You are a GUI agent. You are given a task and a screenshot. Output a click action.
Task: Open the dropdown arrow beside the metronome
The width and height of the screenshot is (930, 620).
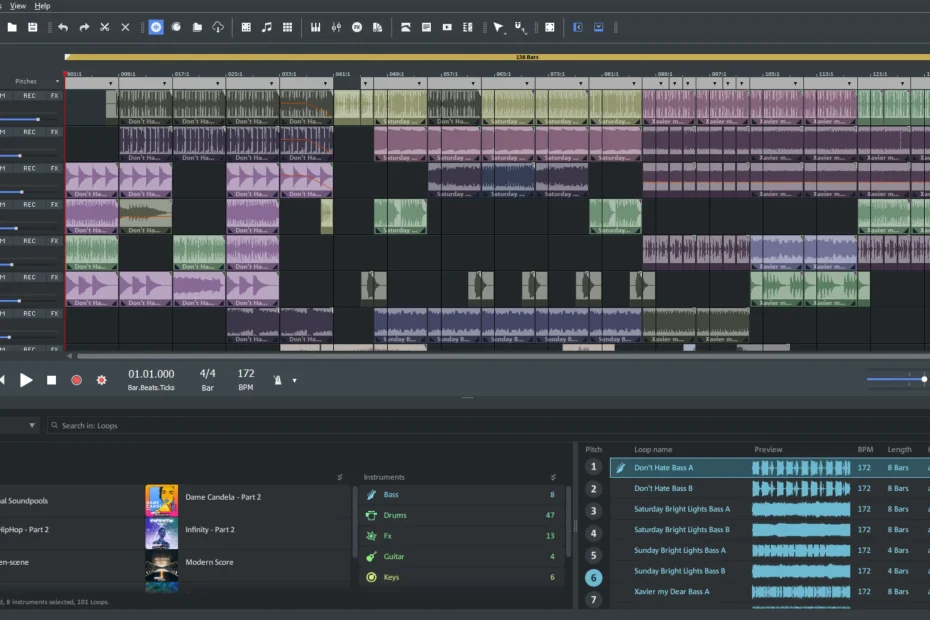294,381
